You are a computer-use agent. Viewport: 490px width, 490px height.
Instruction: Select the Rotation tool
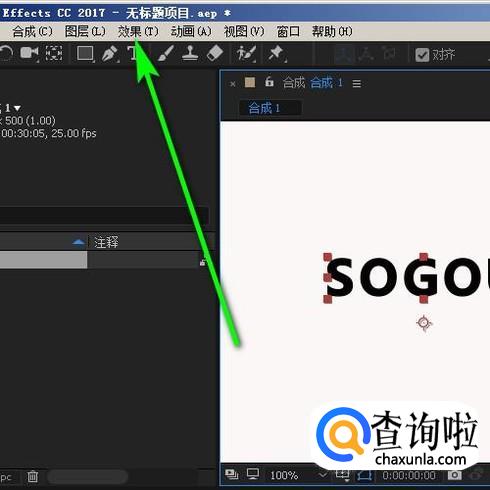(5, 53)
